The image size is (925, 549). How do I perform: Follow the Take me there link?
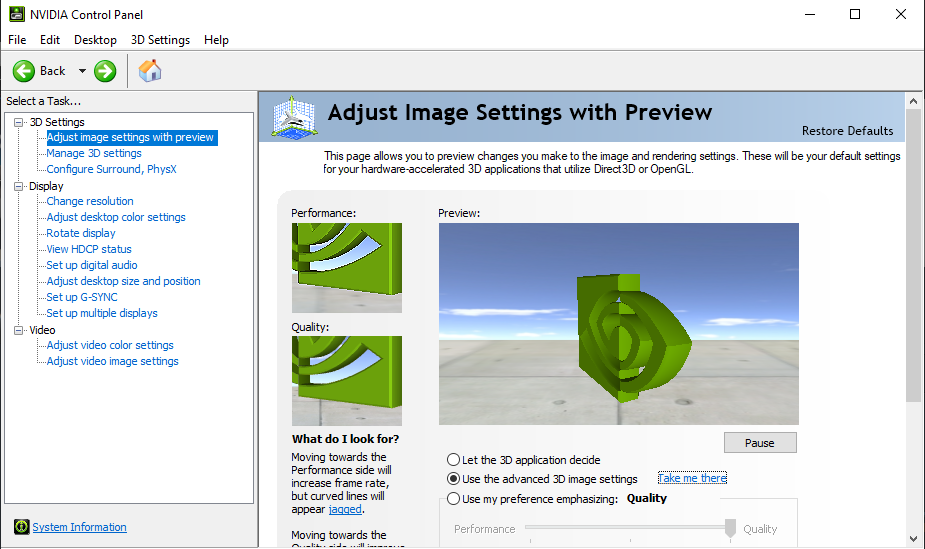point(692,478)
